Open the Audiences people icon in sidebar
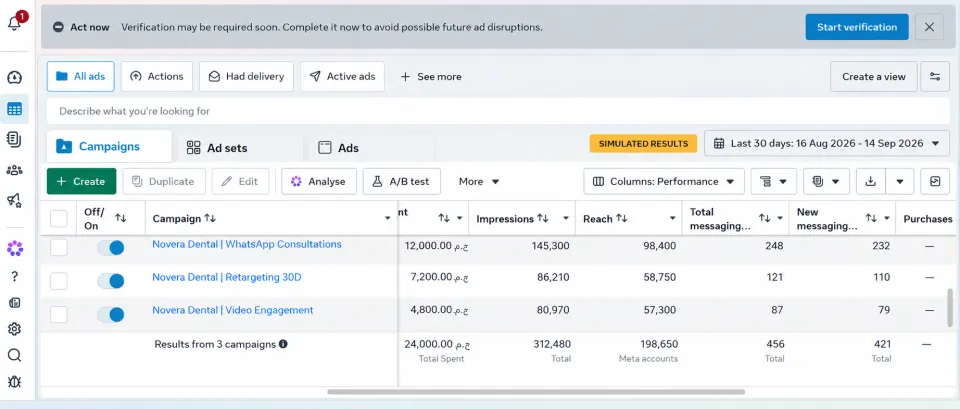This screenshot has width=960, height=409. (15, 170)
